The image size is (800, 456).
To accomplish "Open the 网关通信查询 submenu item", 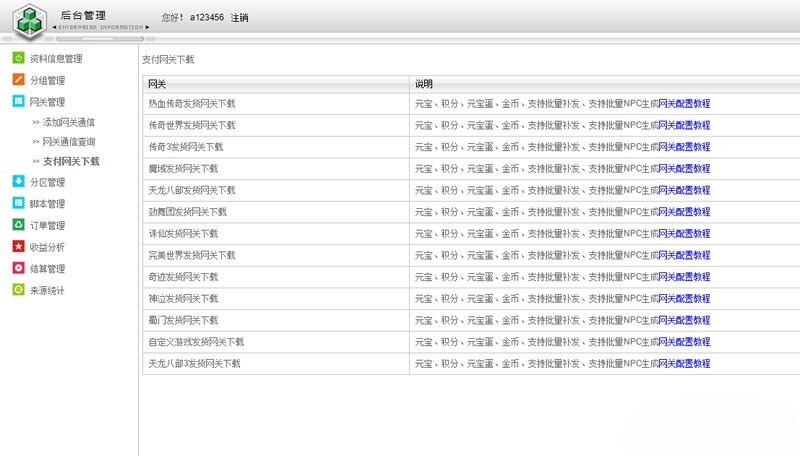I will click(x=68, y=142).
